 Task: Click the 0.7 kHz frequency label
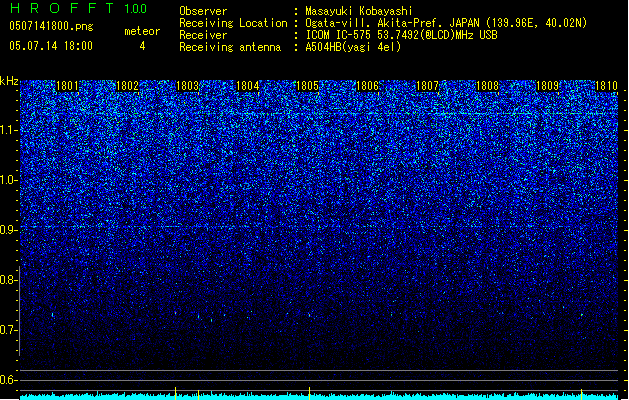[9, 330]
